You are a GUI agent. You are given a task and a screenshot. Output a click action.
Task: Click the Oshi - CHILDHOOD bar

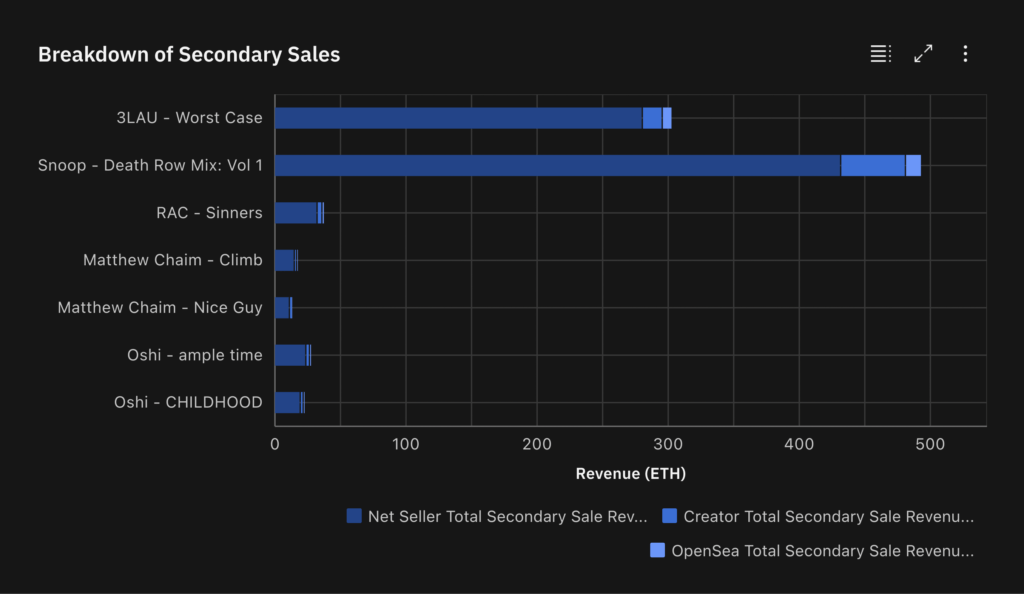pyautogui.click(x=287, y=403)
